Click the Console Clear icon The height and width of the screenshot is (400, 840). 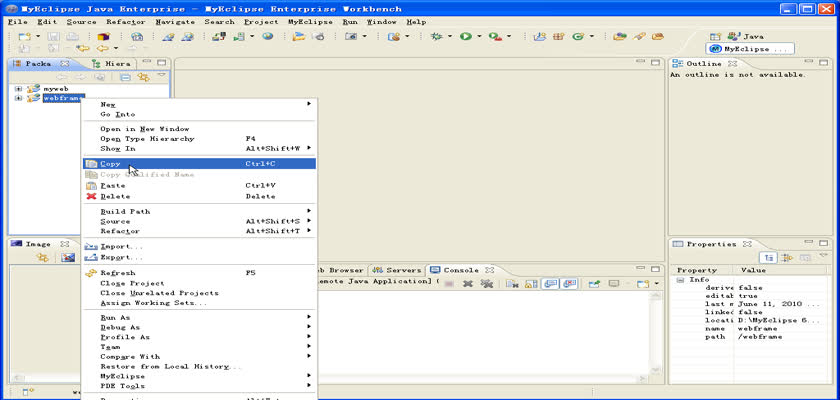(512, 284)
